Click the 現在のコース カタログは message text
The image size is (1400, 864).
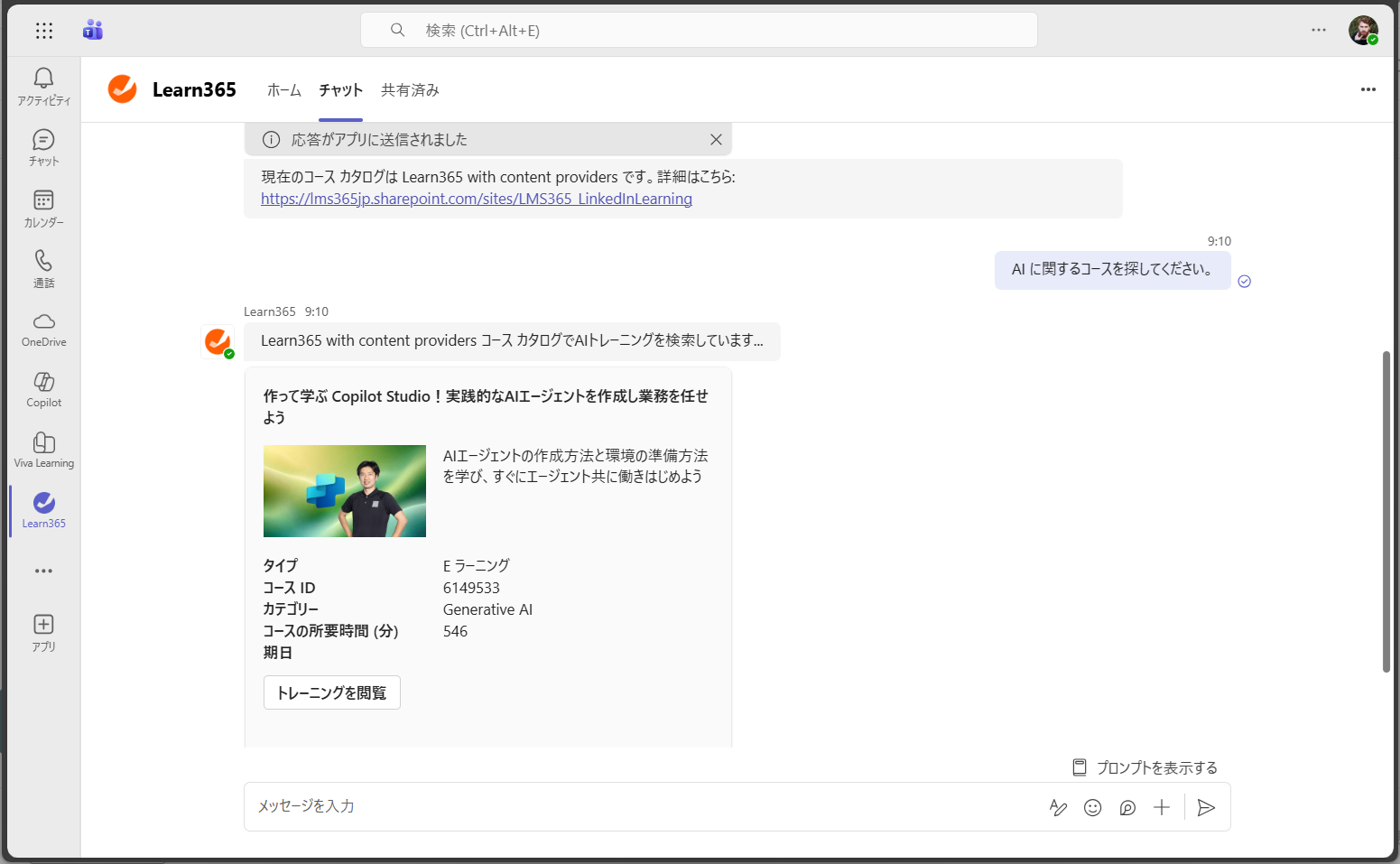(498, 177)
